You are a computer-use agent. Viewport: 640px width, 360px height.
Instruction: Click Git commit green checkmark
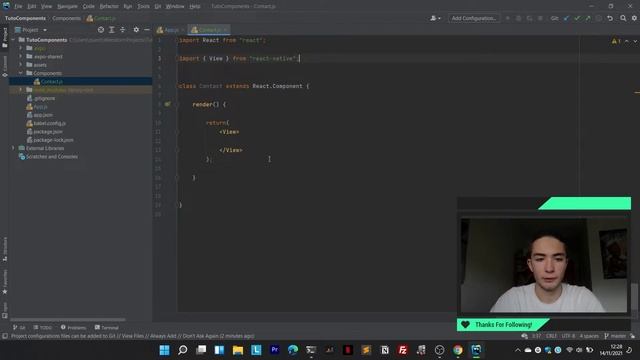tap(577, 18)
